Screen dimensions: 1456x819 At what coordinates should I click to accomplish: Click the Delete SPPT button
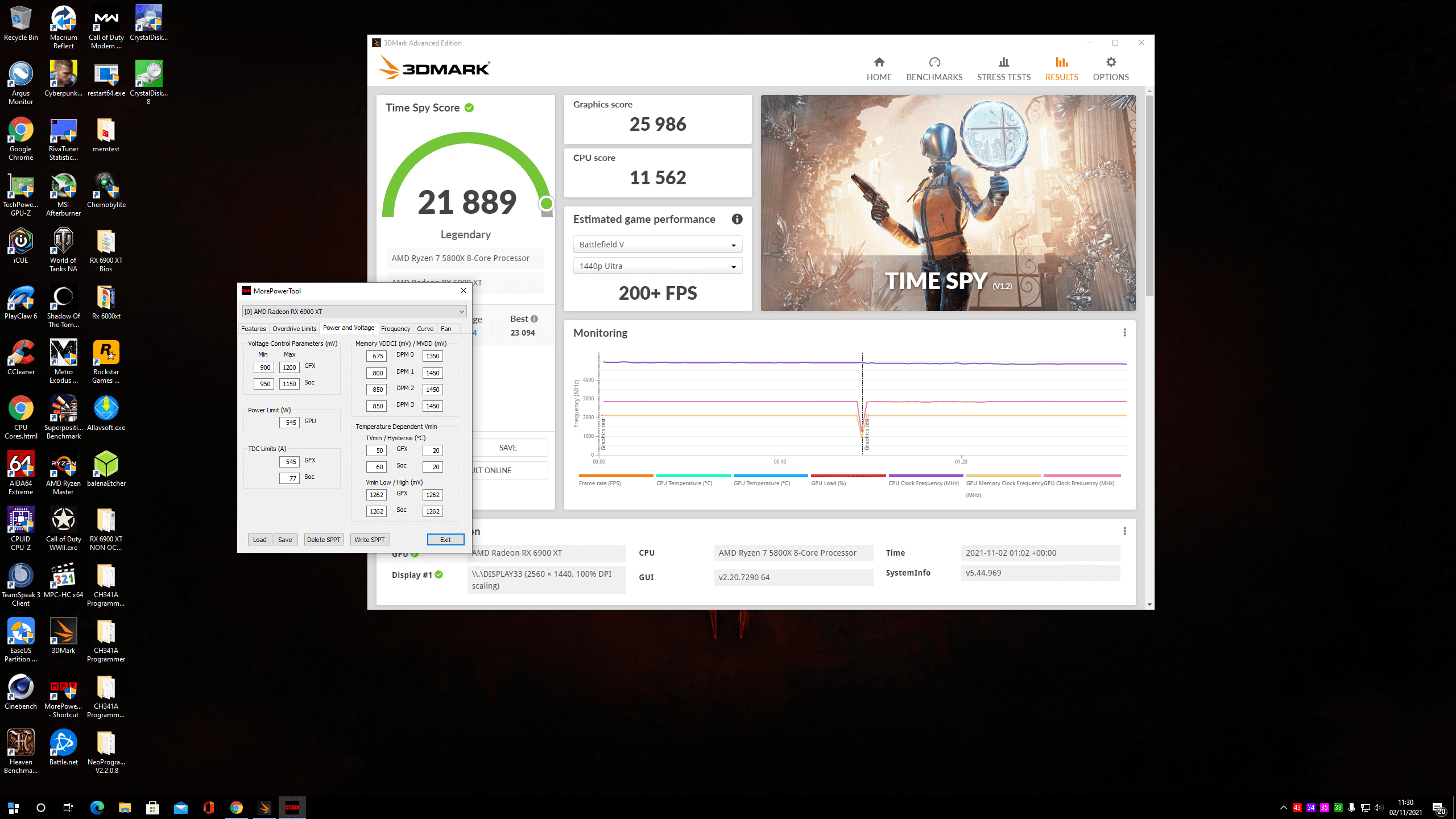324,540
